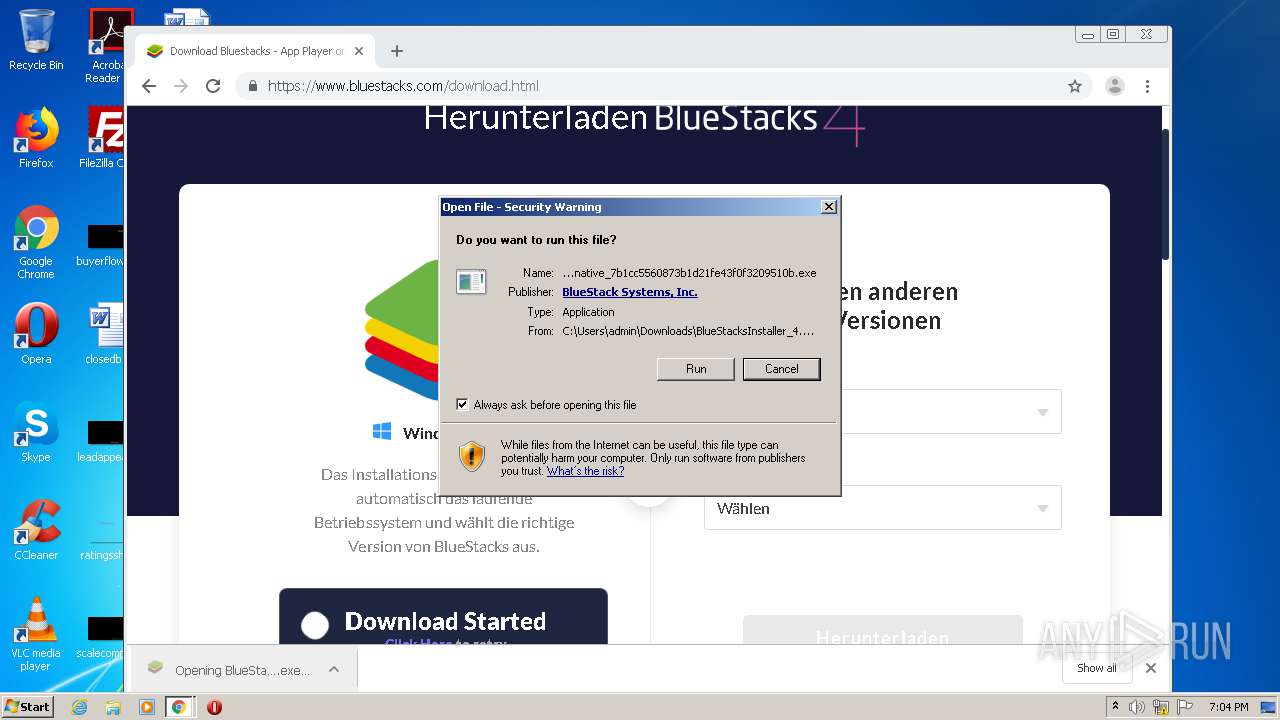Open the What's the risk? link
The image size is (1280, 720).
tap(585, 471)
